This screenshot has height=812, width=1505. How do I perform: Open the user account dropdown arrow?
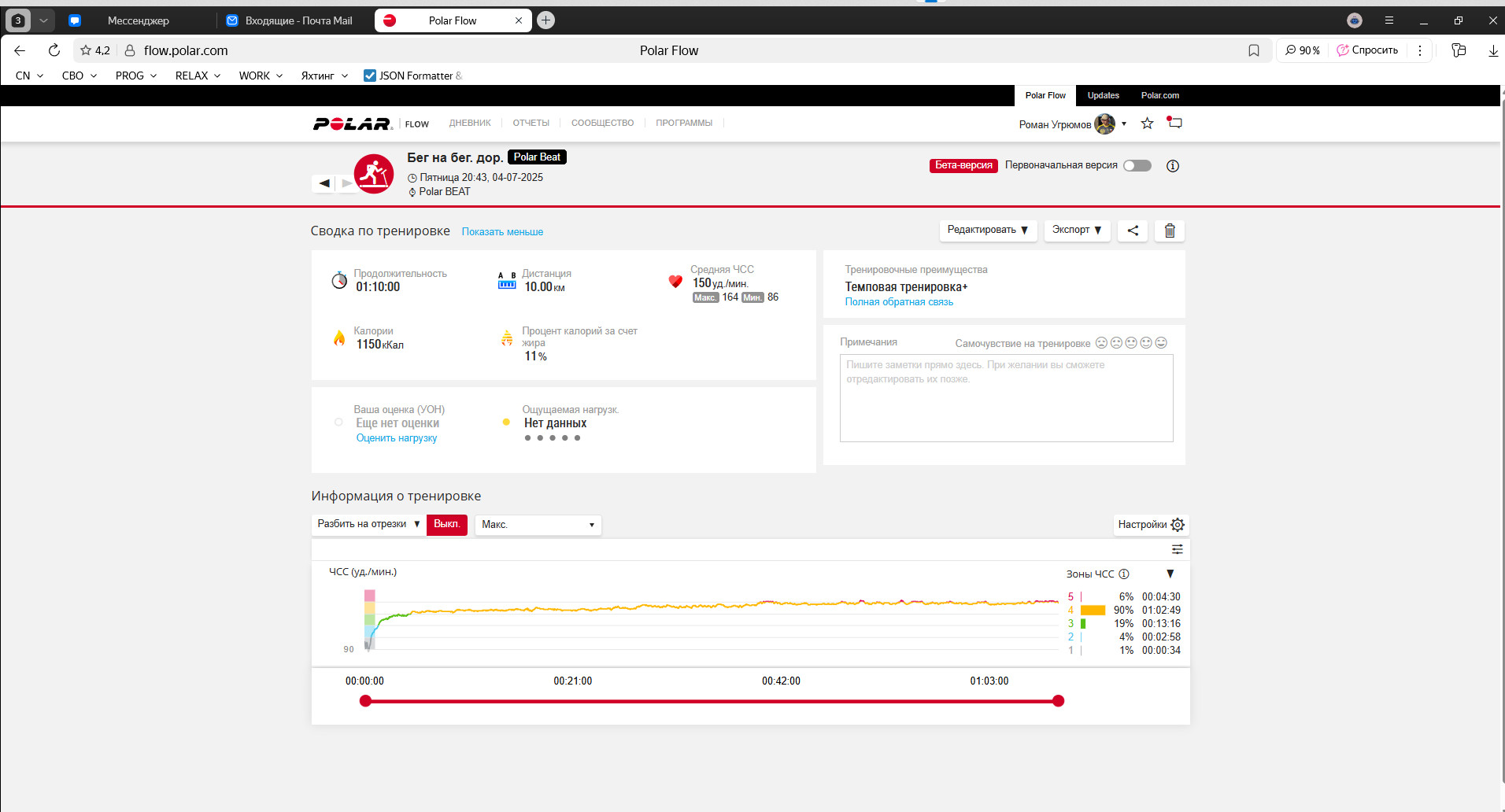1124,124
